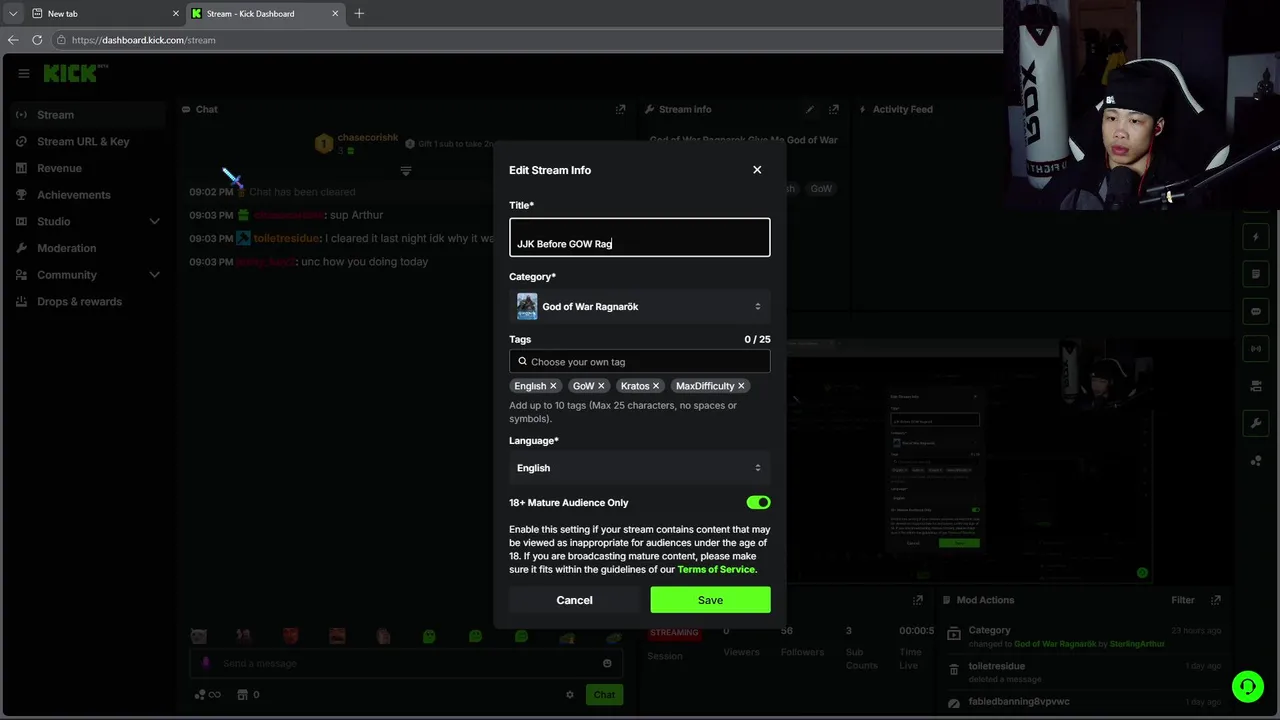Pop out the Mod Actions panel
The height and width of the screenshot is (720, 1280).
1216,600
